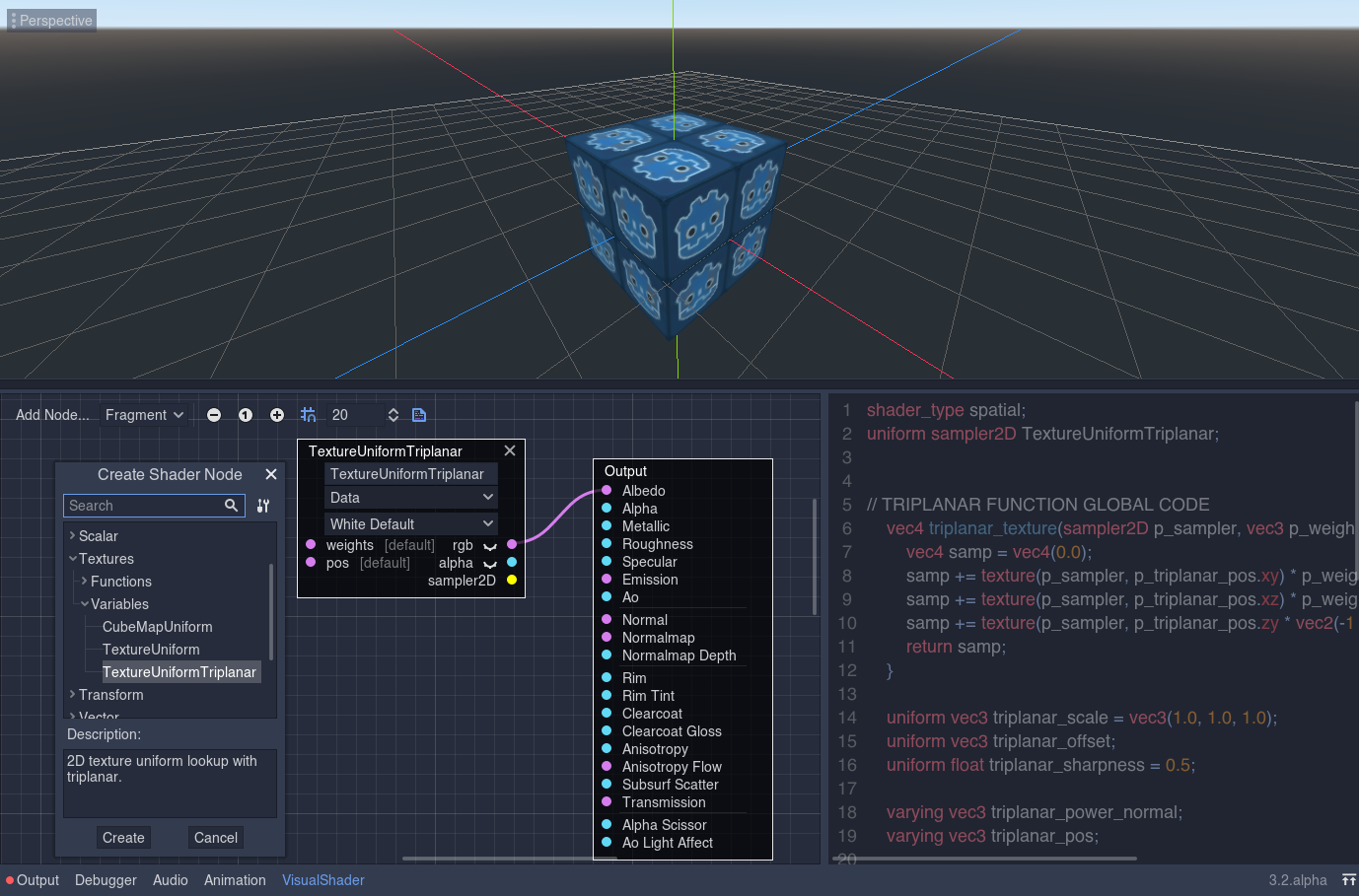Collapse the Textures category

click(x=72, y=558)
